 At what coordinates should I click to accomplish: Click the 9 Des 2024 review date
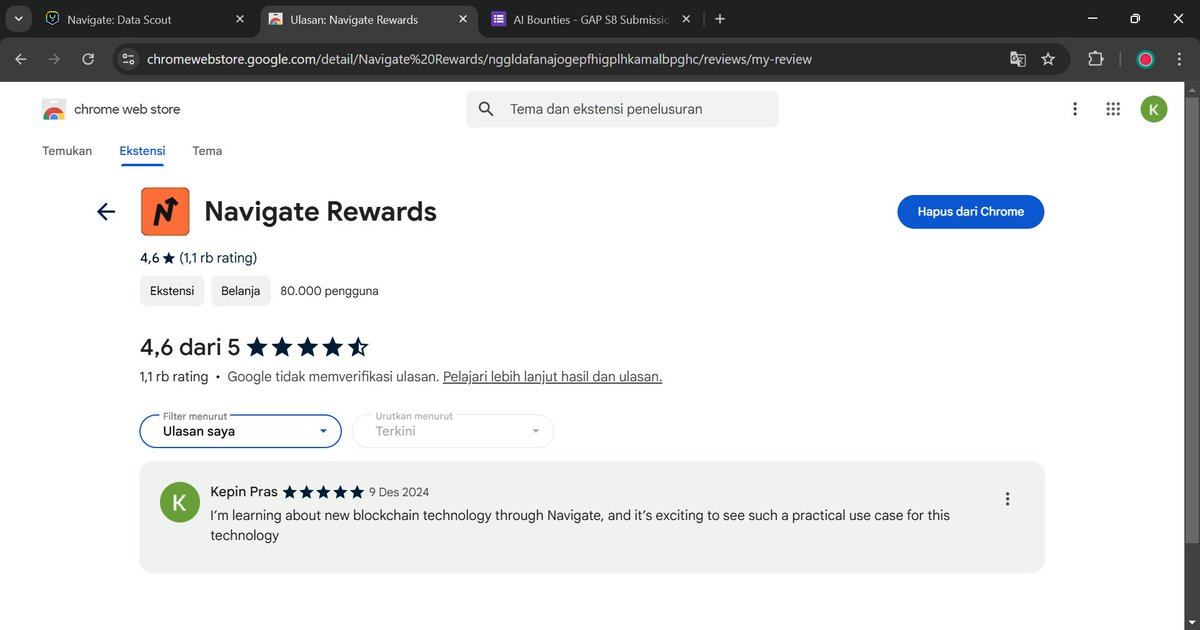399,492
